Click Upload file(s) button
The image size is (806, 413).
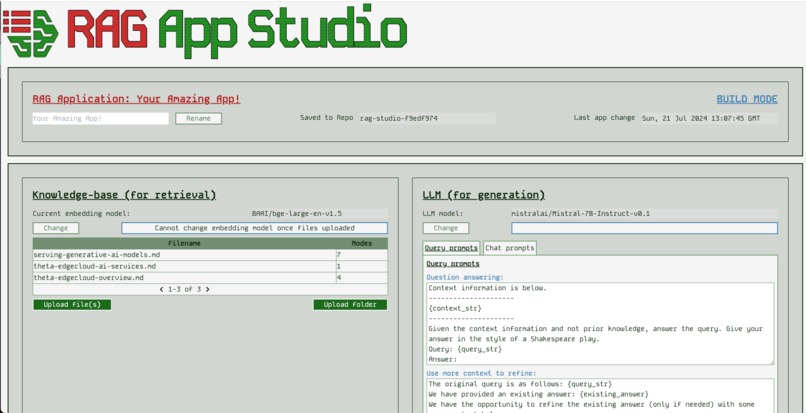pyautogui.click(x=72, y=304)
